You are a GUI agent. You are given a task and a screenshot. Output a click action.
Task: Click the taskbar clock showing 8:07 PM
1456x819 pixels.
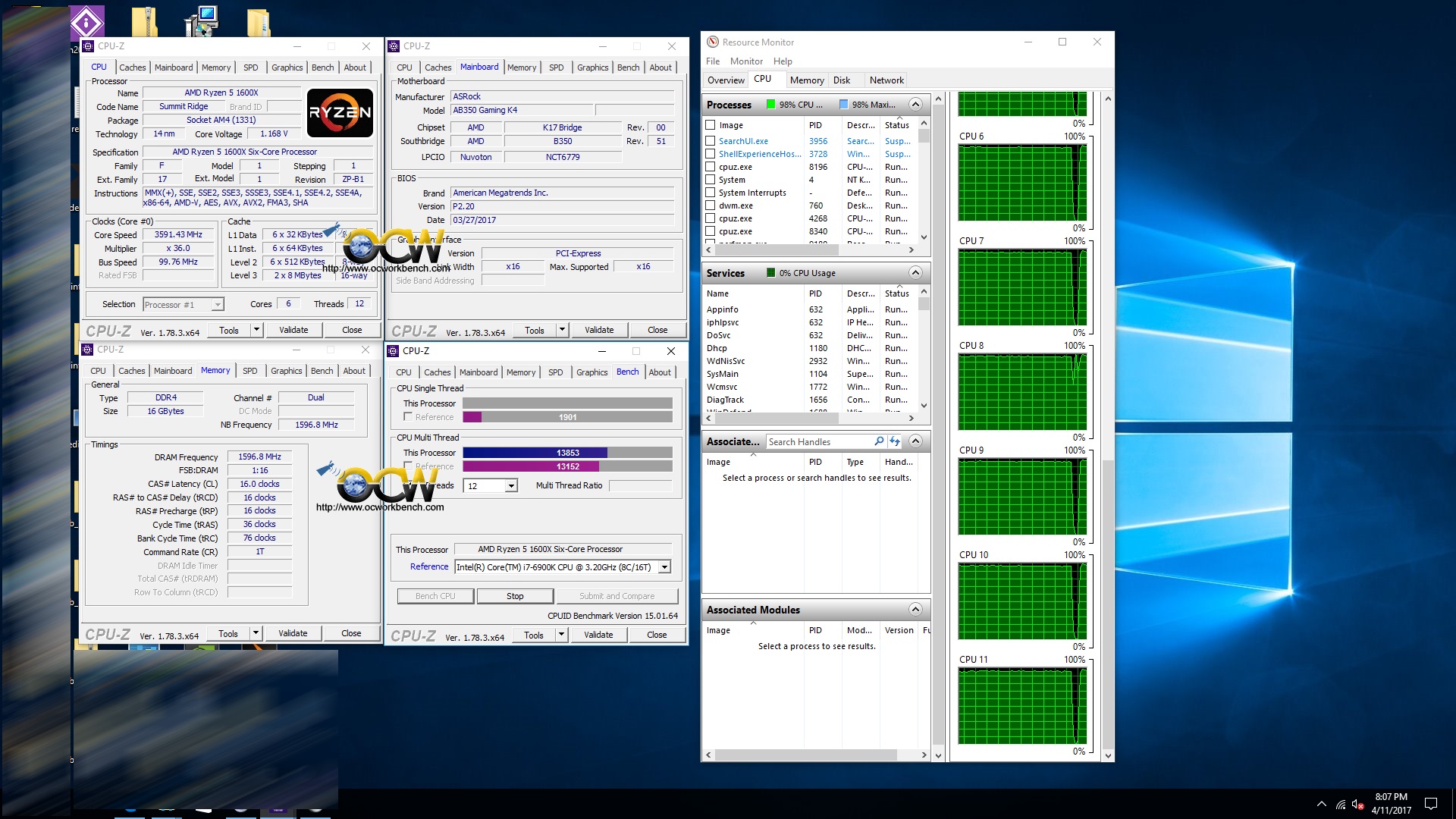click(1391, 804)
